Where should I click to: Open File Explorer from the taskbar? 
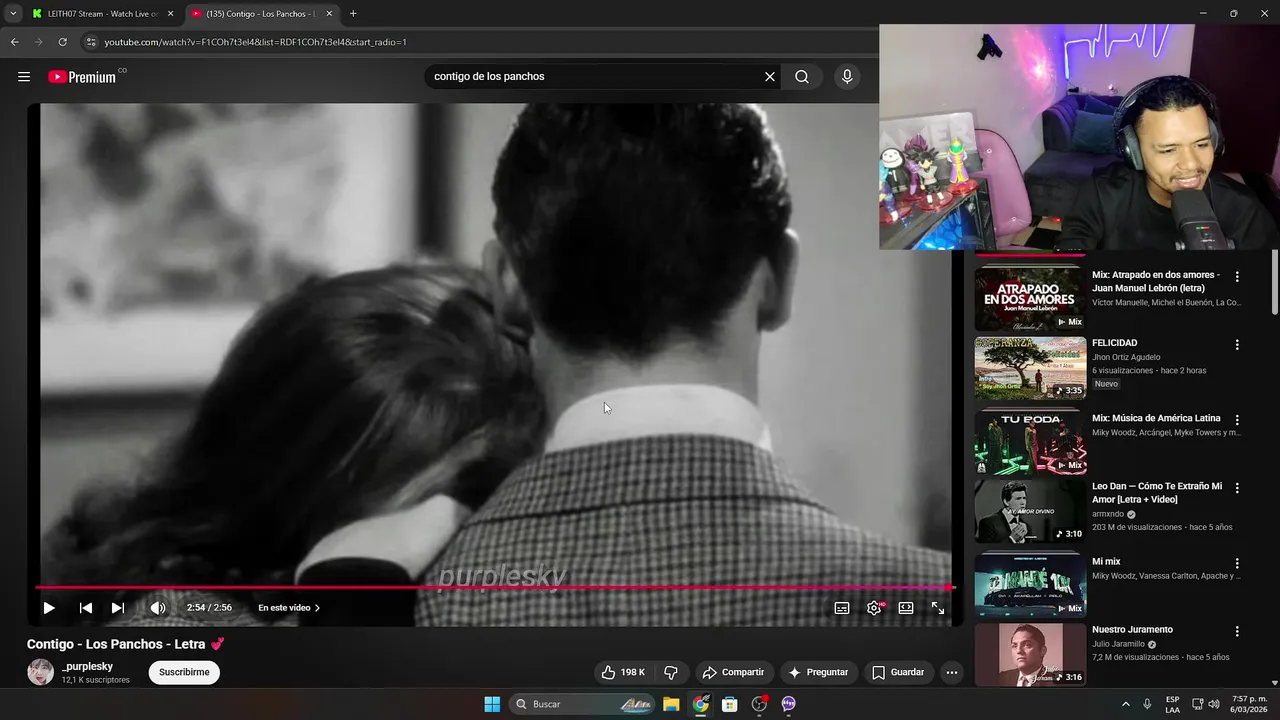coord(671,704)
